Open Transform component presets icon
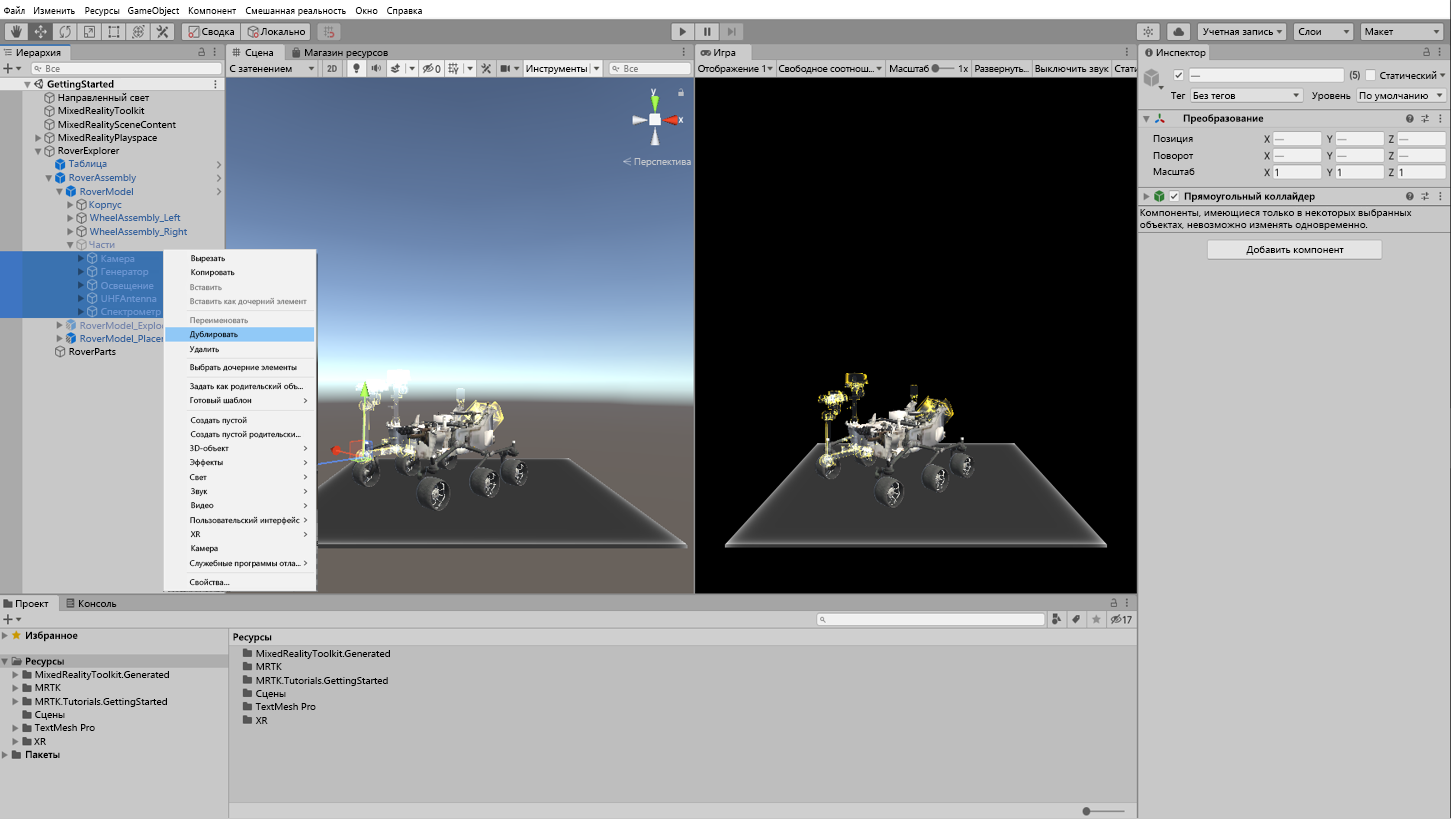This screenshot has height=819, width=1451. pos(1425,118)
